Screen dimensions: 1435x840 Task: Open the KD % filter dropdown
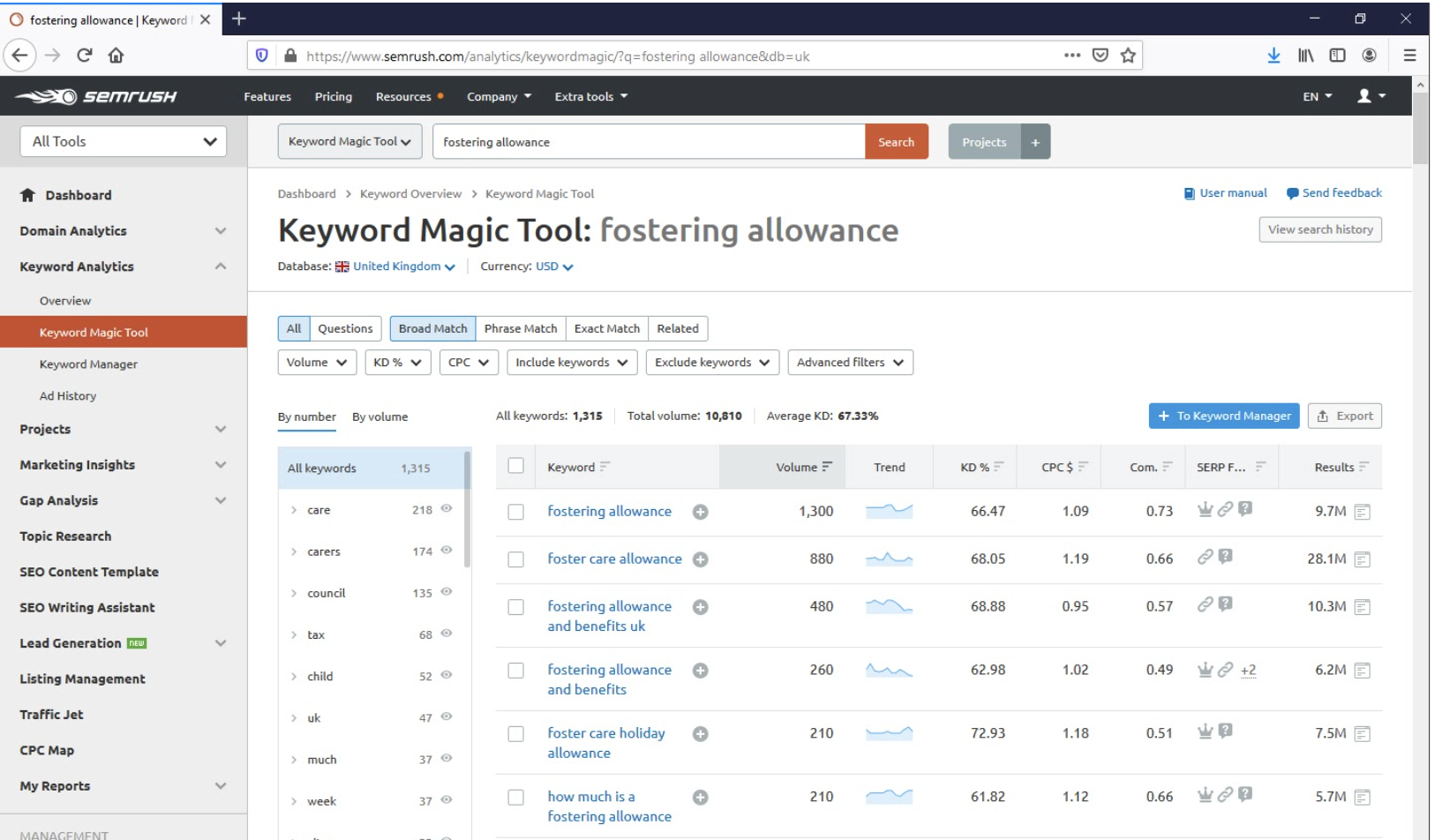click(x=397, y=363)
